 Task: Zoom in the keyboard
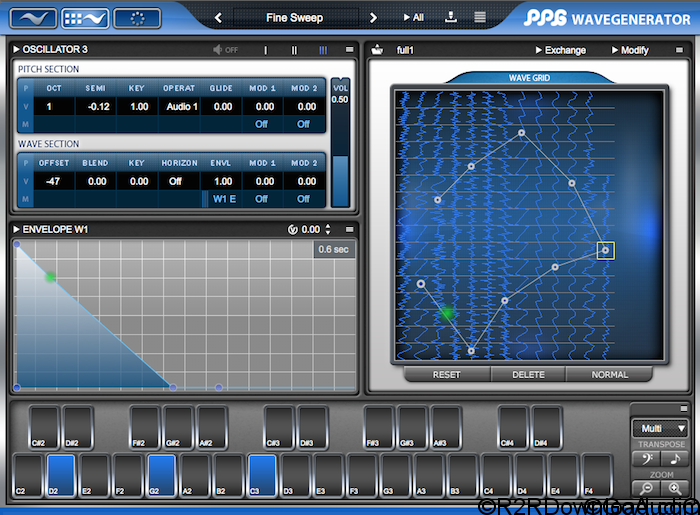pos(675,489)
